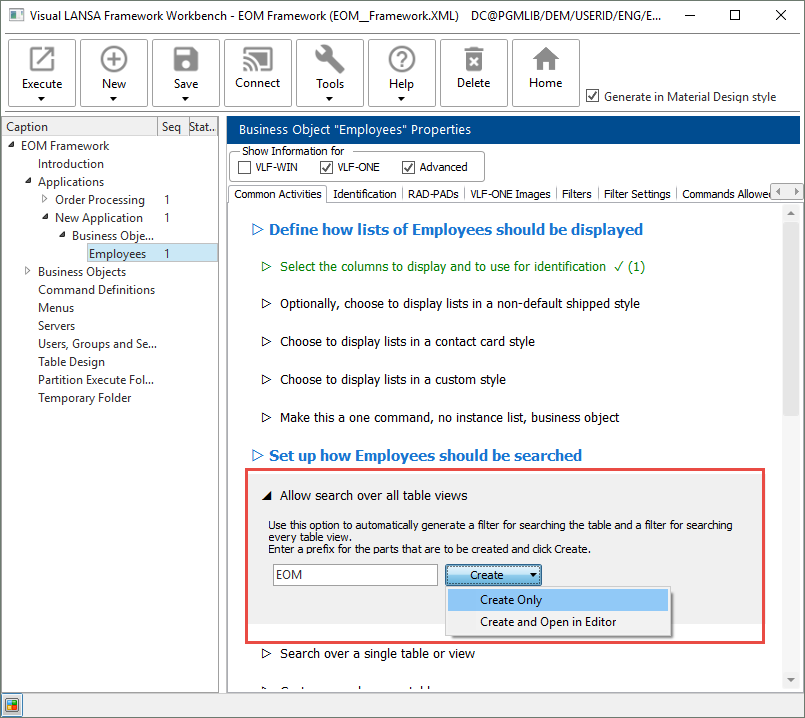Image resolution: width=805 pixels, height=718 pixels.
Task: Select Table Design in the tree
Action: click(x=71, y=361)
